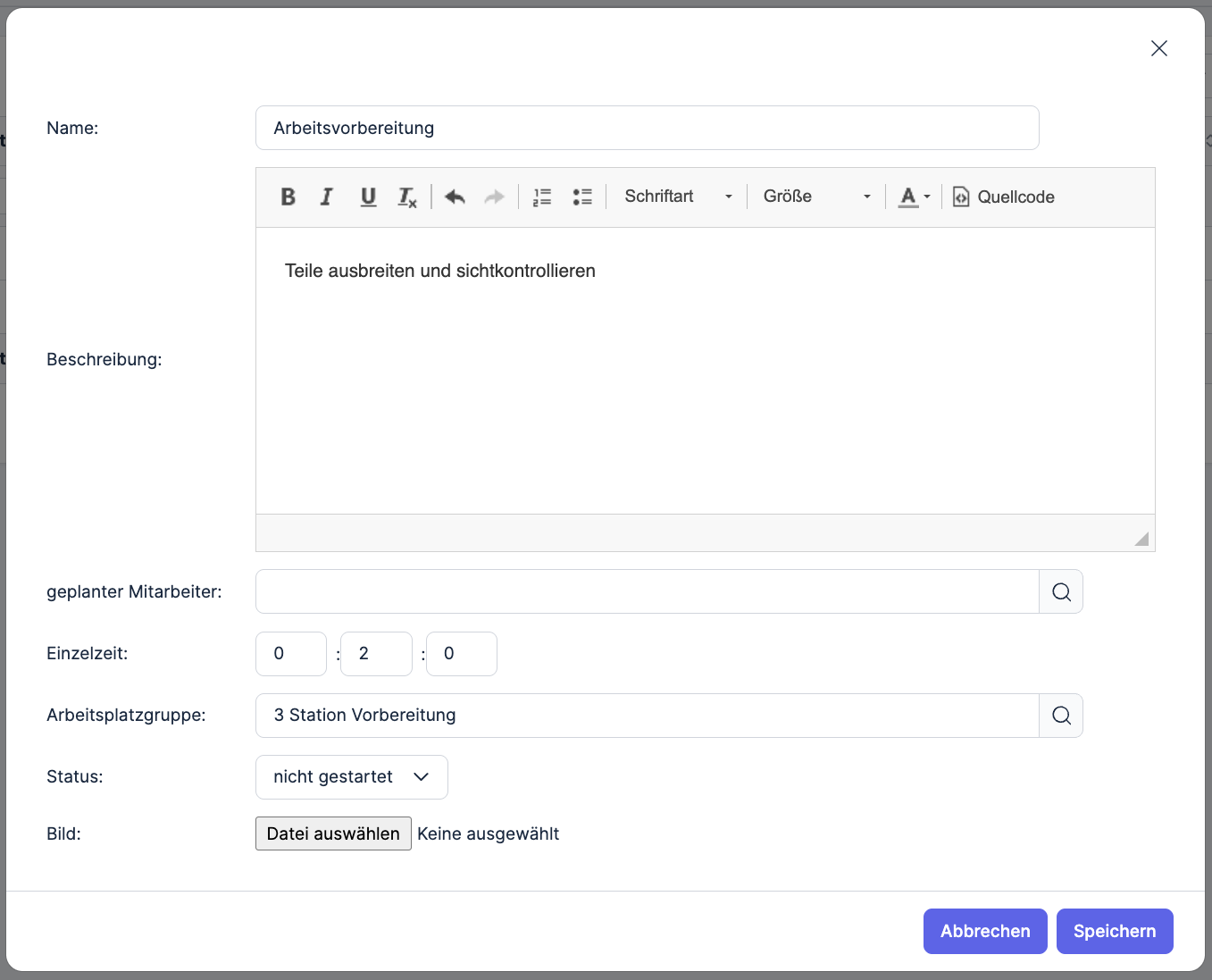Image resolution: width=1212 pixels, height=980 pixels.
Task: Cancel the dialog with Abbrechen
Action: (x=984, y=931)
